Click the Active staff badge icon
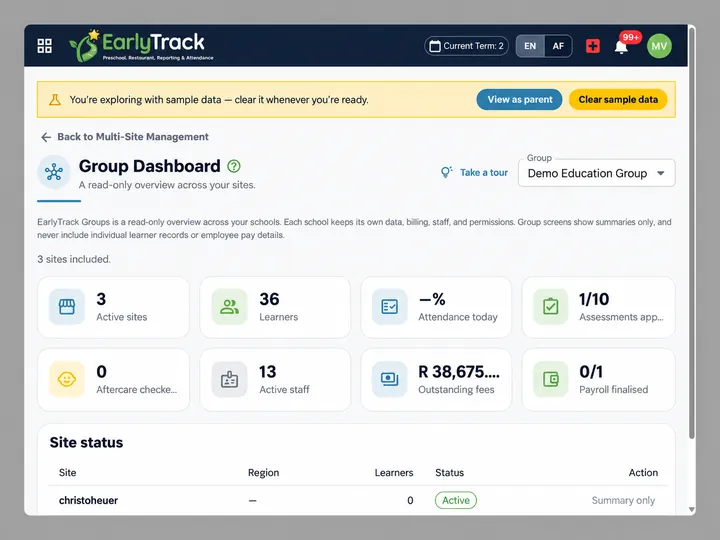720x540 pixels. 229,379
